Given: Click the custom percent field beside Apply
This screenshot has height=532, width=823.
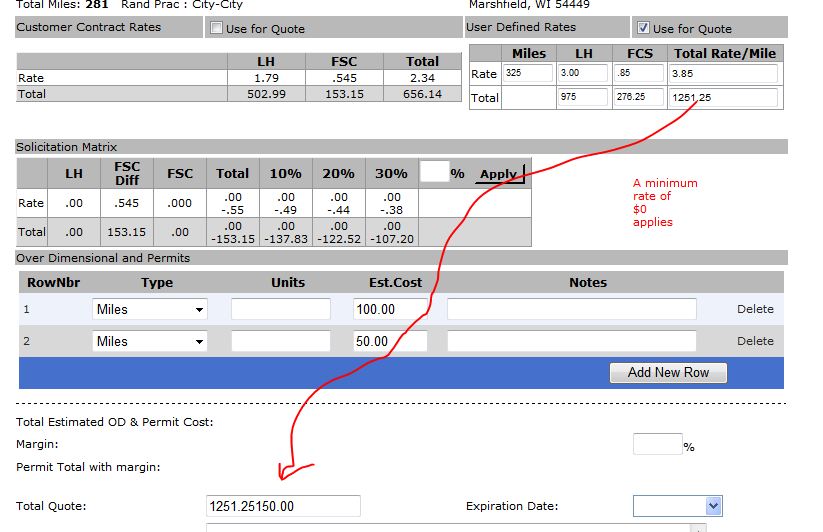Looking at the screenshot, I should point(434,172).
